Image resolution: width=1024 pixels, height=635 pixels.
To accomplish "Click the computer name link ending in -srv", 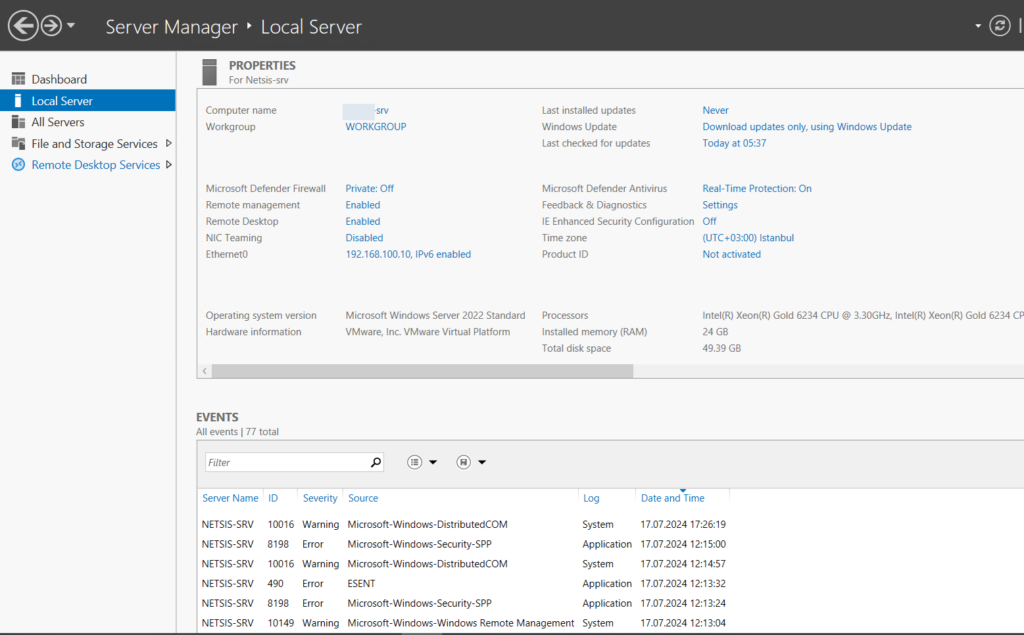I will (x=366, y=110).
